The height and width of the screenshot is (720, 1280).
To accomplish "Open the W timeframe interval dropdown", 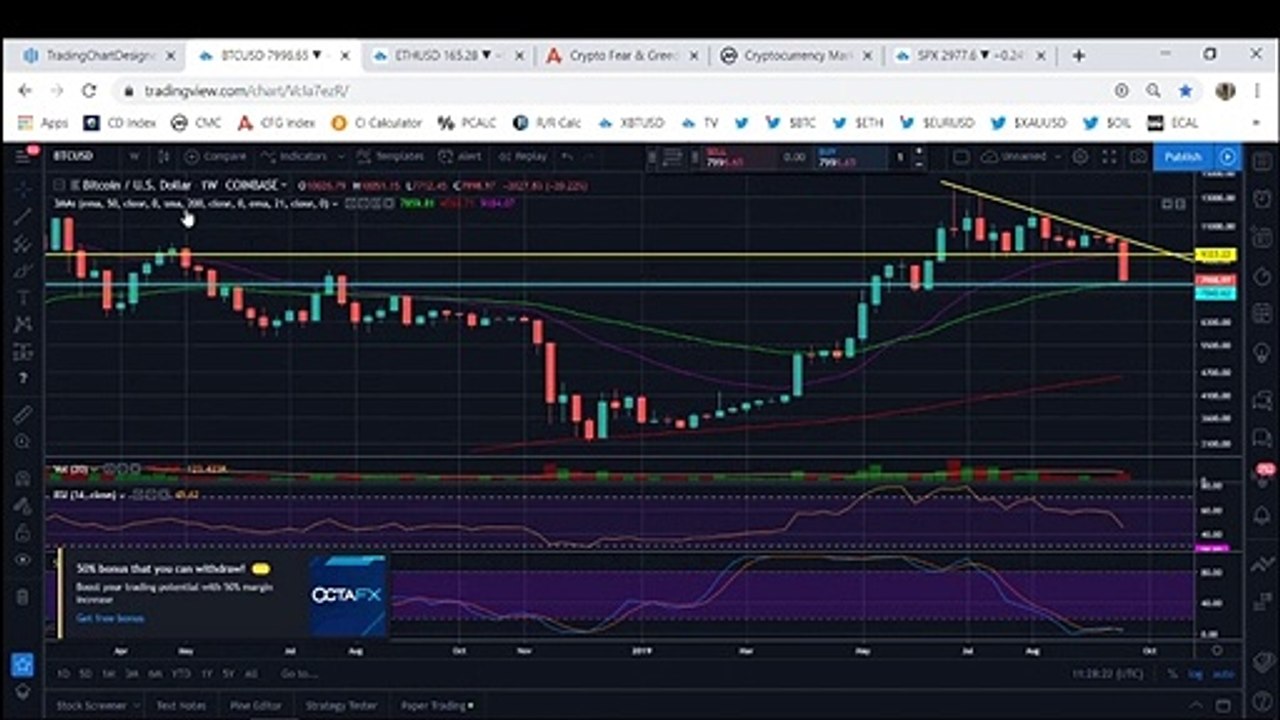I will [x=134, y=157].
